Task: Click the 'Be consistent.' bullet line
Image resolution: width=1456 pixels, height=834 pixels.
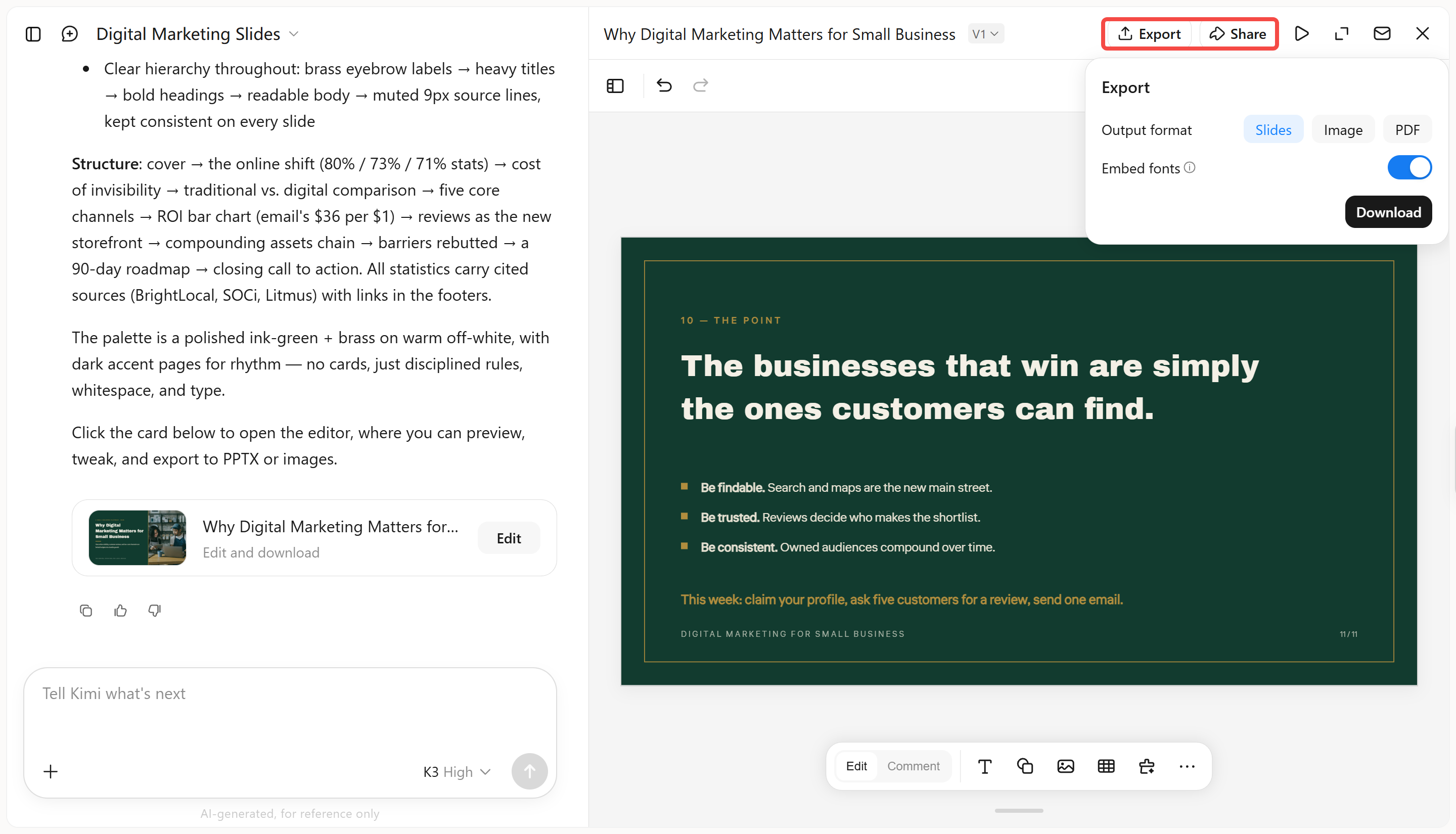Action: pyautogui.click(x=848, y=547)
